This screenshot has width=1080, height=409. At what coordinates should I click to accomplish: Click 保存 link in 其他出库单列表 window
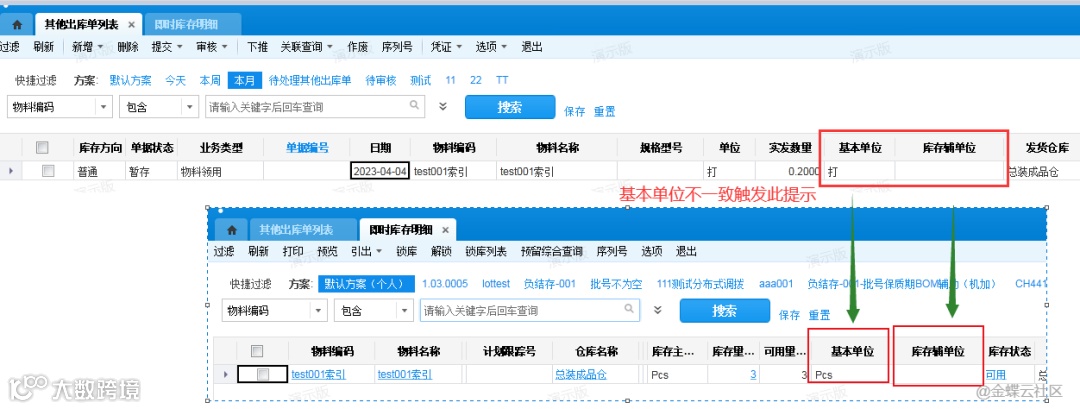(574, 112)
